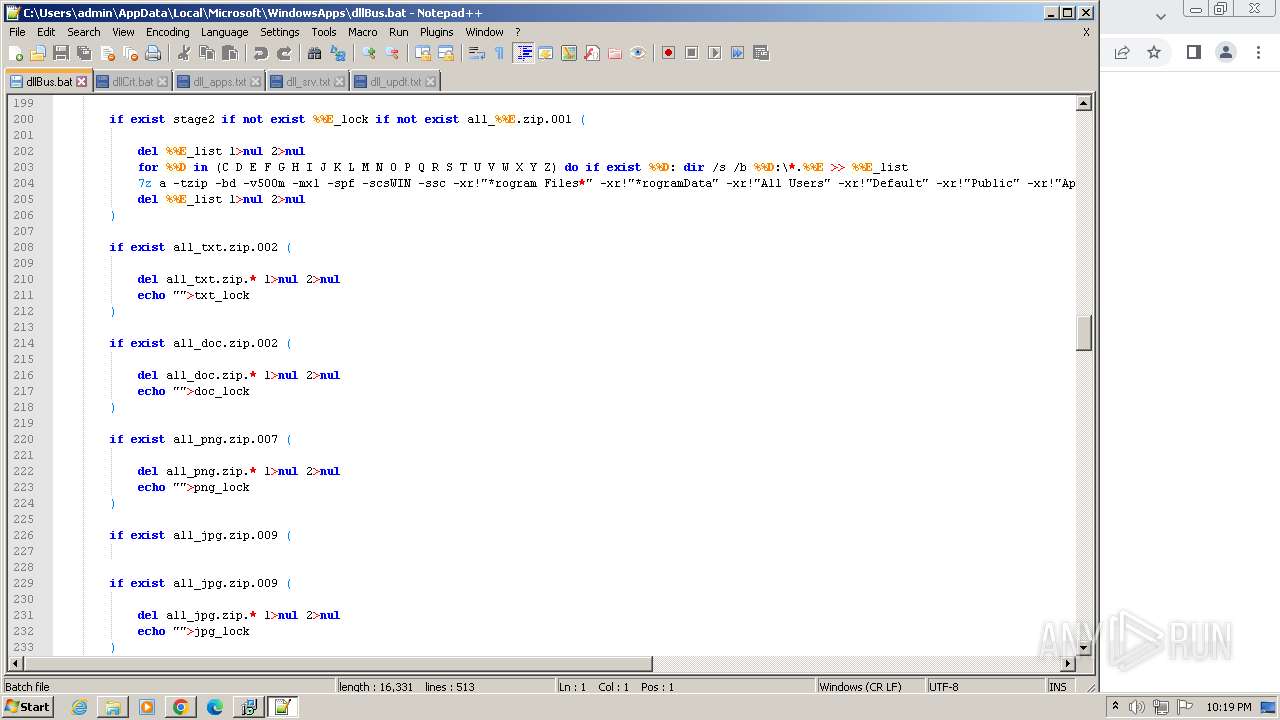Click the vertical scrollbar up arrow
This screenshot has width=1280, height=720.
click(1083, 103)
